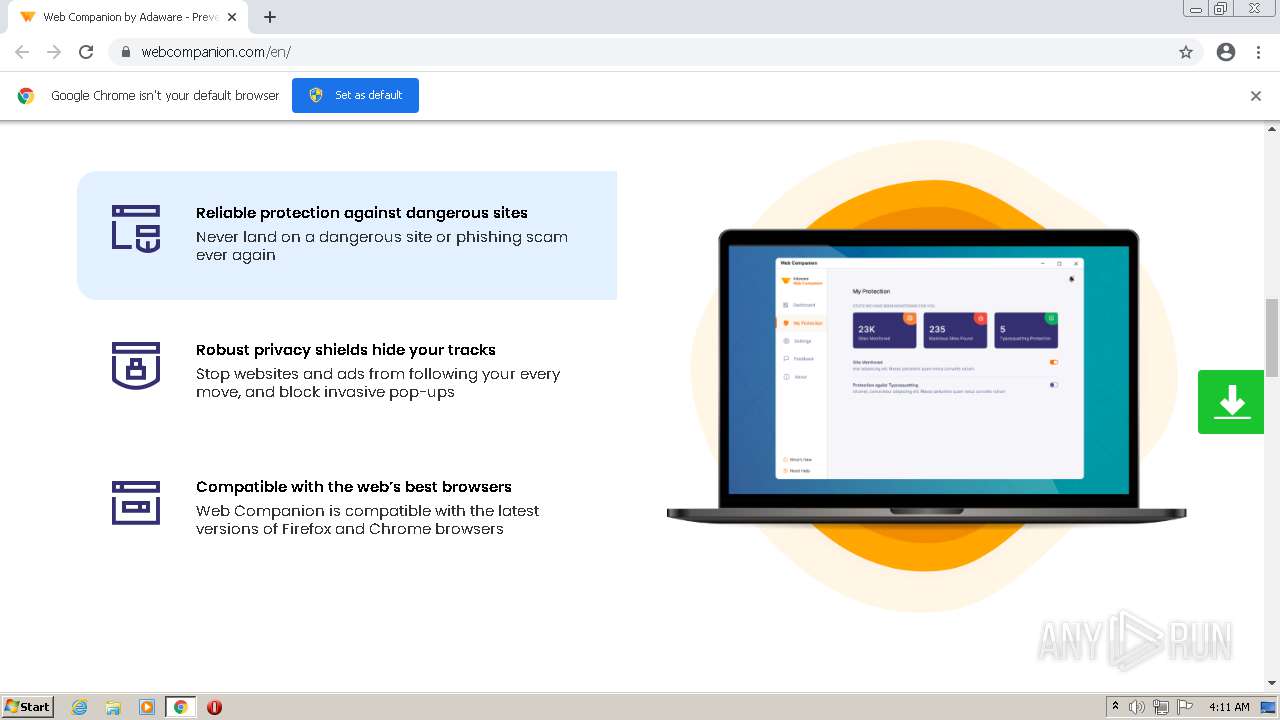Open the Windows Start menu
This screenshot has height=720, width=1280.
(x=28, y=707)
